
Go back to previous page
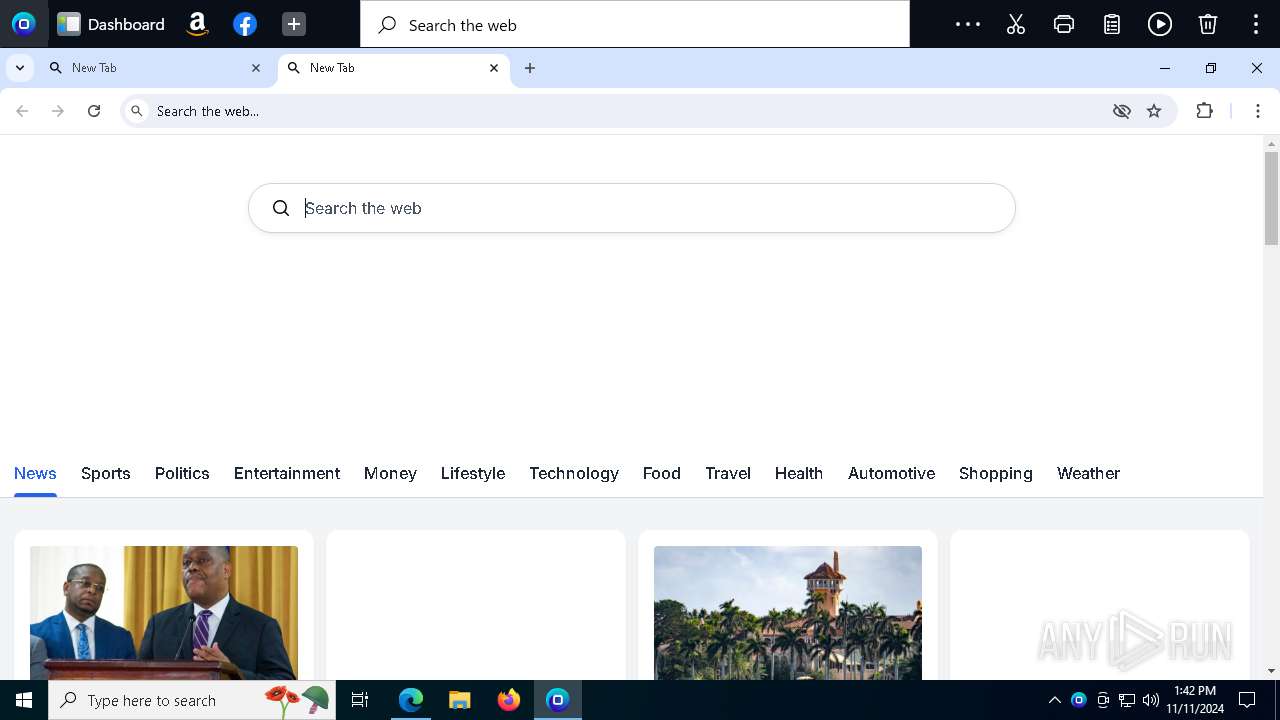pos(22,111)
